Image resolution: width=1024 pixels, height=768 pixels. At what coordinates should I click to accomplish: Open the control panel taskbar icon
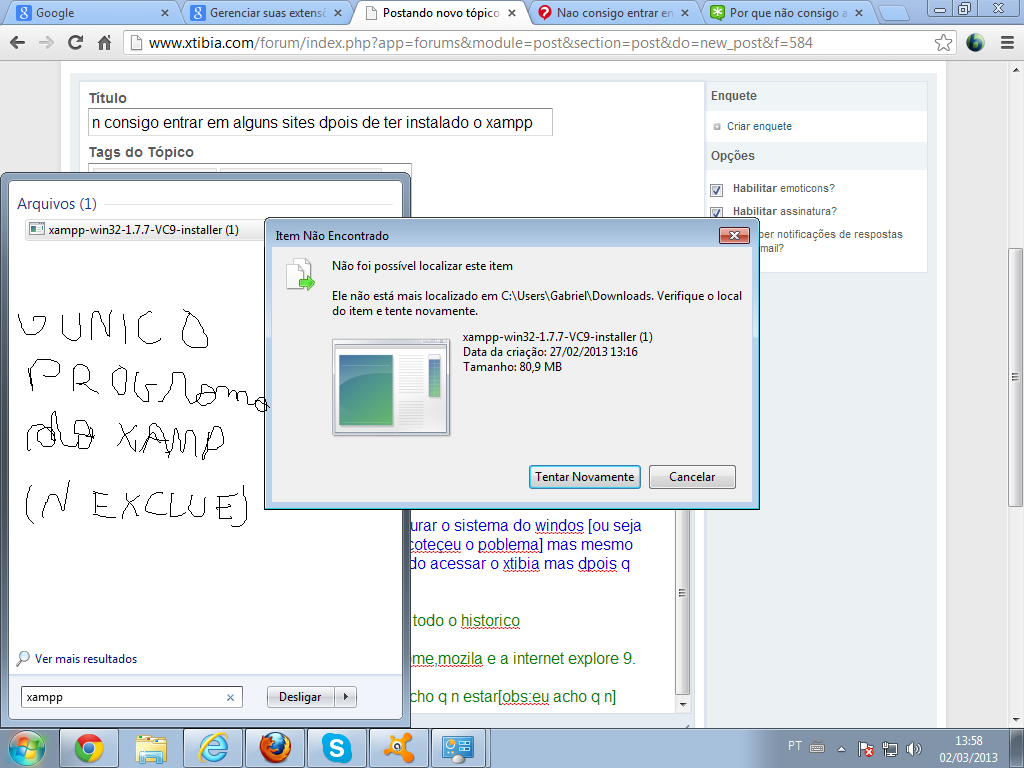coord(457,748)
